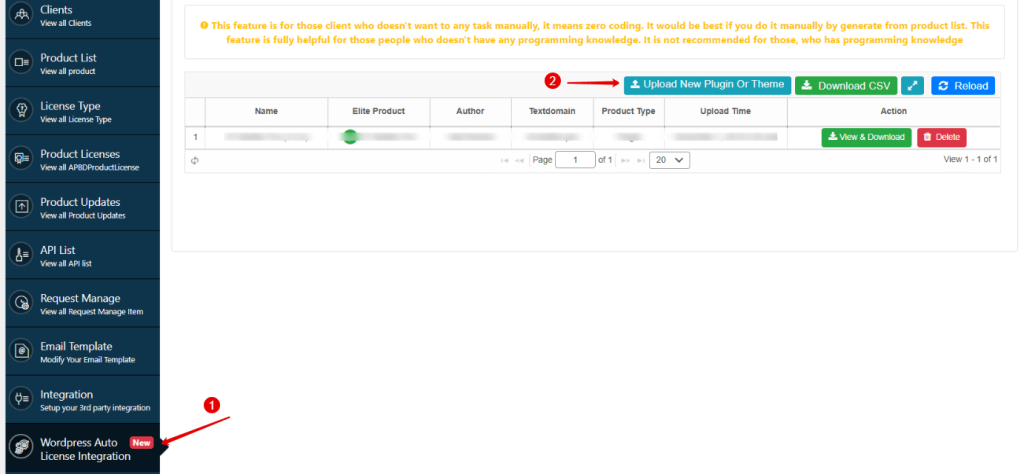This screenshot has width=1024, height=474.
Task: Click the grid refresh icon at bottom-left
Action: tap(195, 160)
